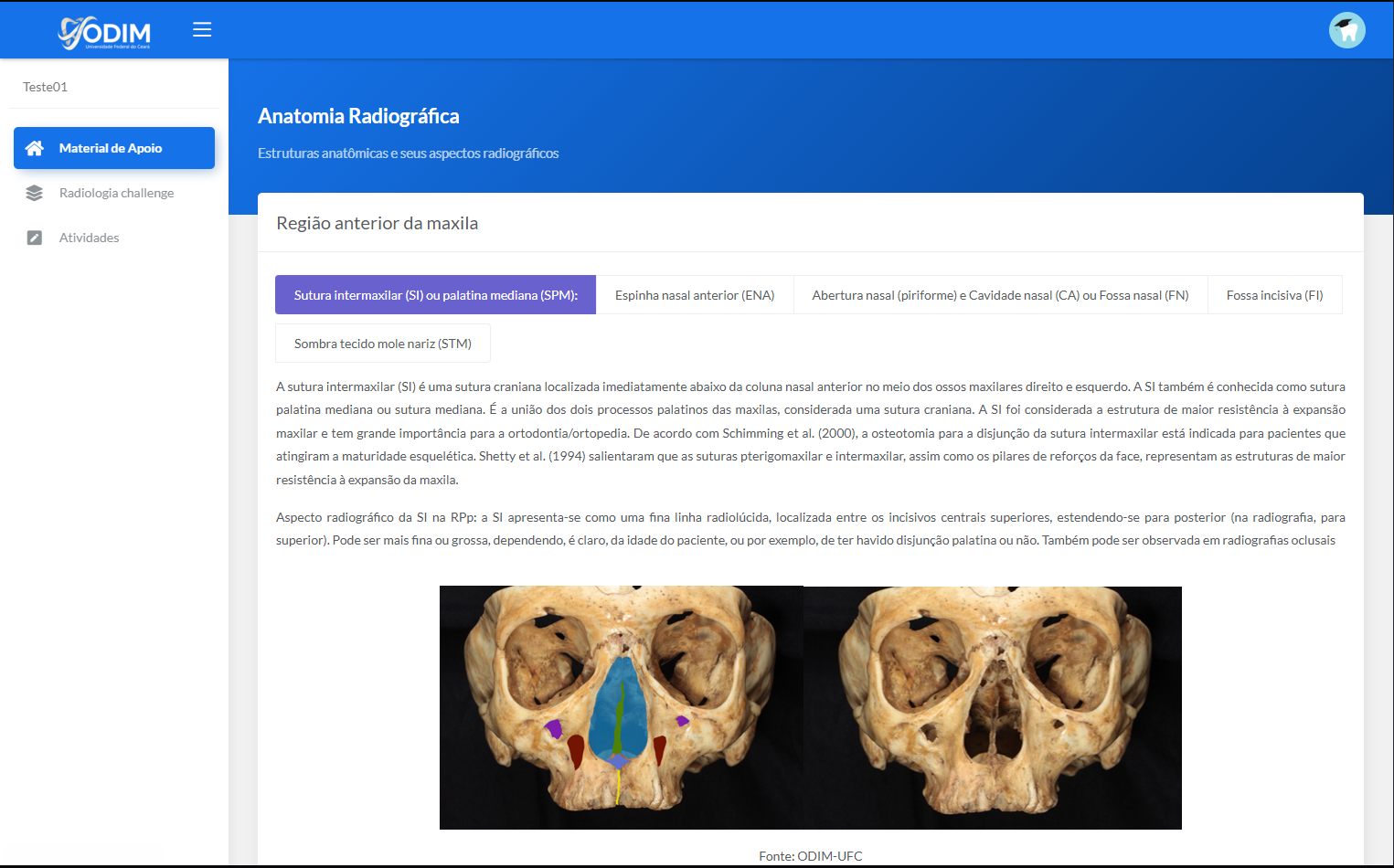Click the unannotated skull image
The image size is (1394, 868).
tap(993, 707)
